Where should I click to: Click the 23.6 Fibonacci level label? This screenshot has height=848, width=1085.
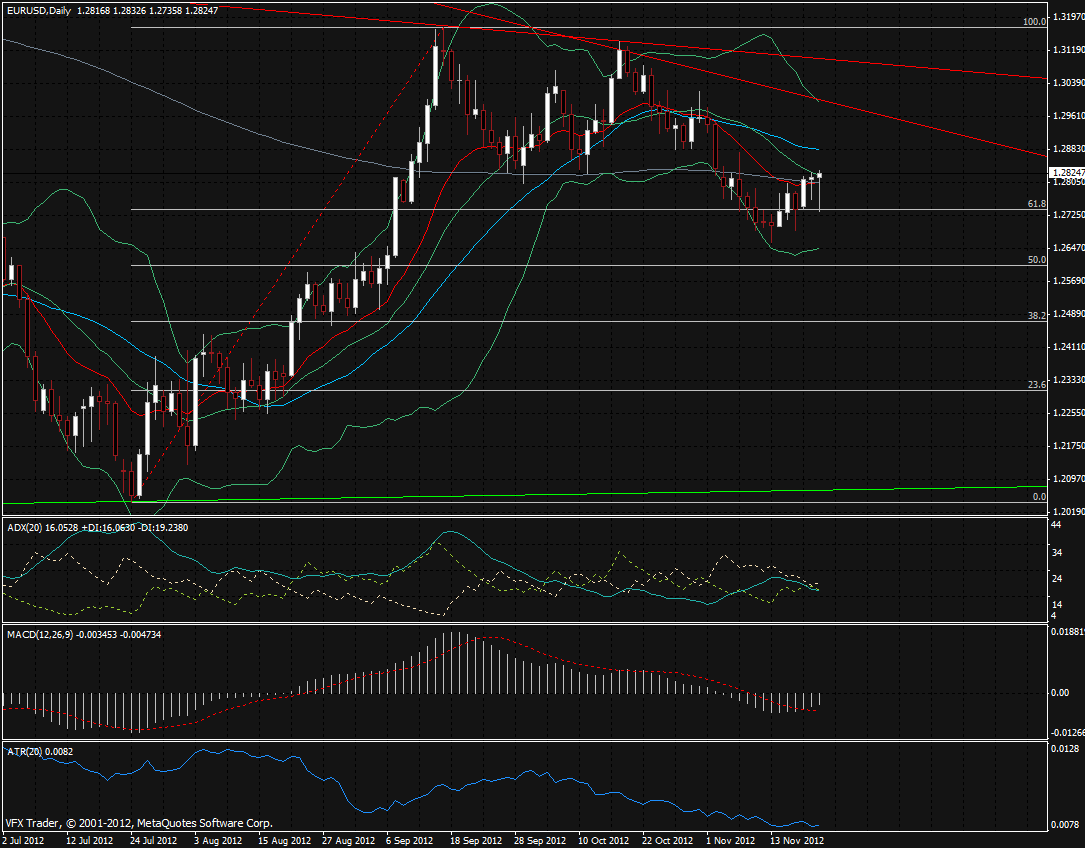1036,384
